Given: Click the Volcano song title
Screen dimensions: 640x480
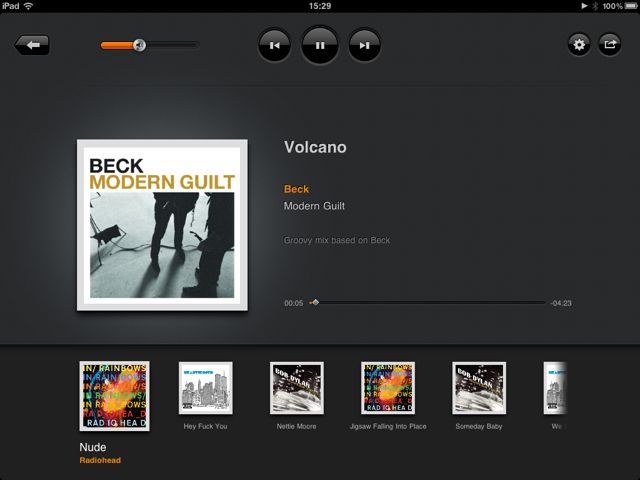Looking at the screenshot, I should [315, 147].
